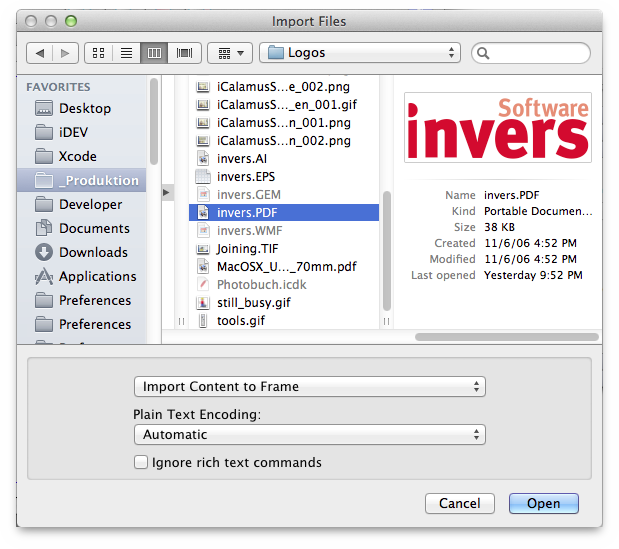Open the Plain Text Encoding Automatic dropdown
This screenshot has width=619, height=549.
pyautogui.click(x=309, y=435)
